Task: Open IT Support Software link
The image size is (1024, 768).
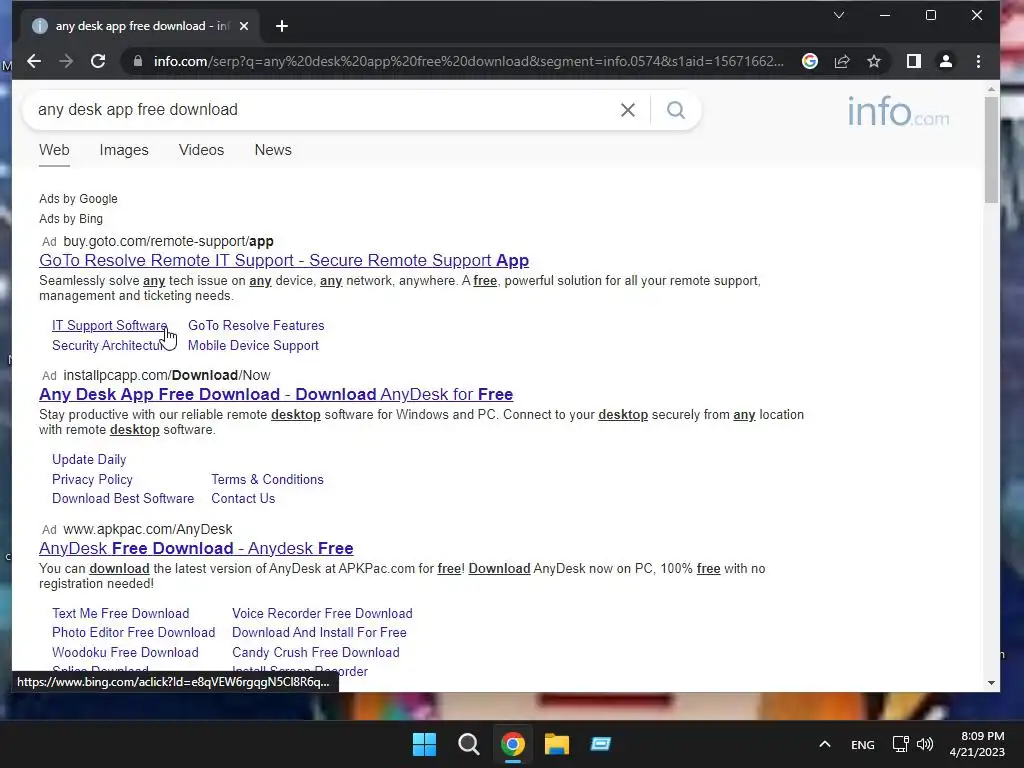Action: [109, 325]
